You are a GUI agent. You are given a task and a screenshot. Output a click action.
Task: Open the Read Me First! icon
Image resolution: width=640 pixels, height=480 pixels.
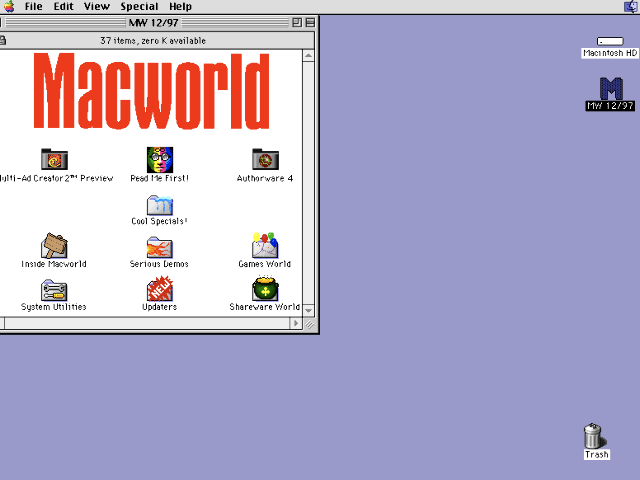point(160,160)
